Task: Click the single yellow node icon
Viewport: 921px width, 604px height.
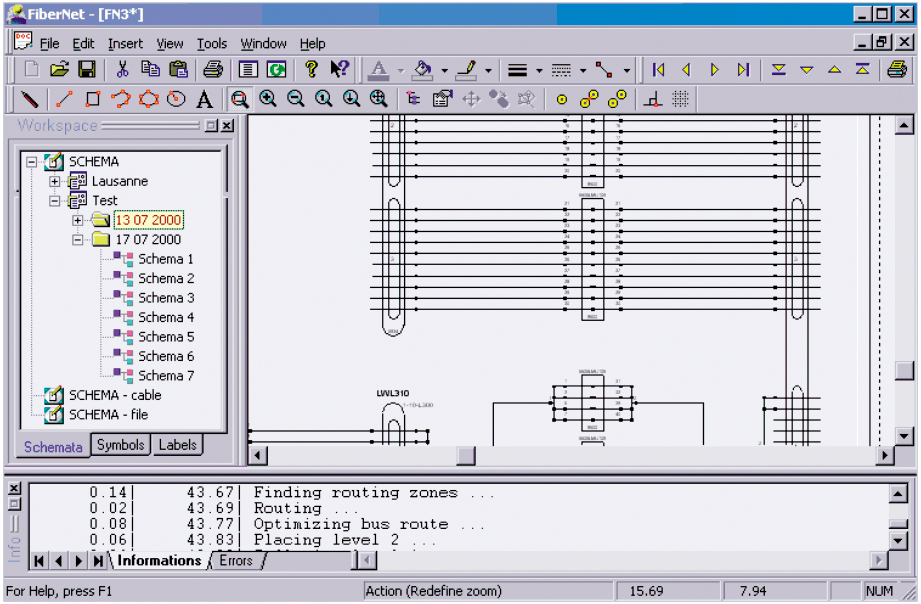Action: pyautogui.click(x=562, y=99)
